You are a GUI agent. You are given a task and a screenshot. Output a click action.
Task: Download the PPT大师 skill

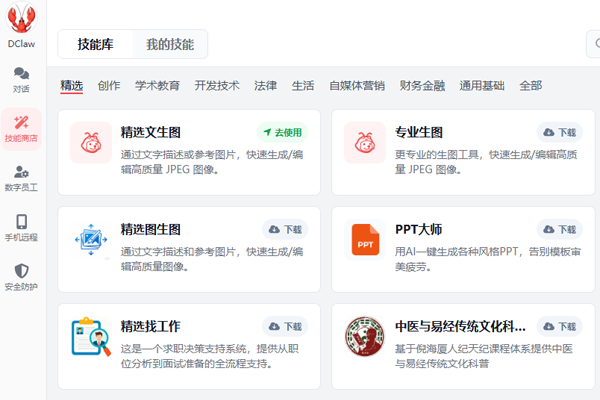(x=559, y=230)
